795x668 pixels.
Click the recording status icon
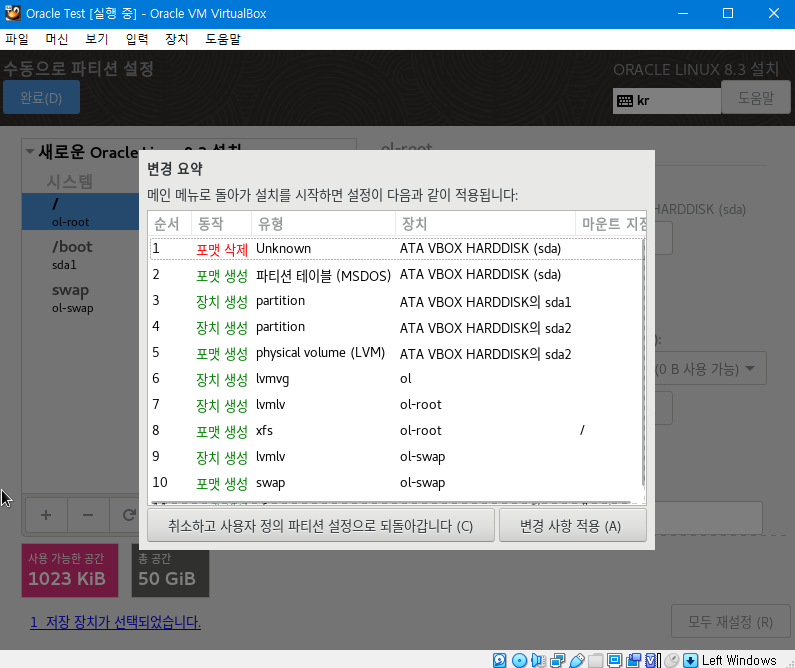point(633,660)
